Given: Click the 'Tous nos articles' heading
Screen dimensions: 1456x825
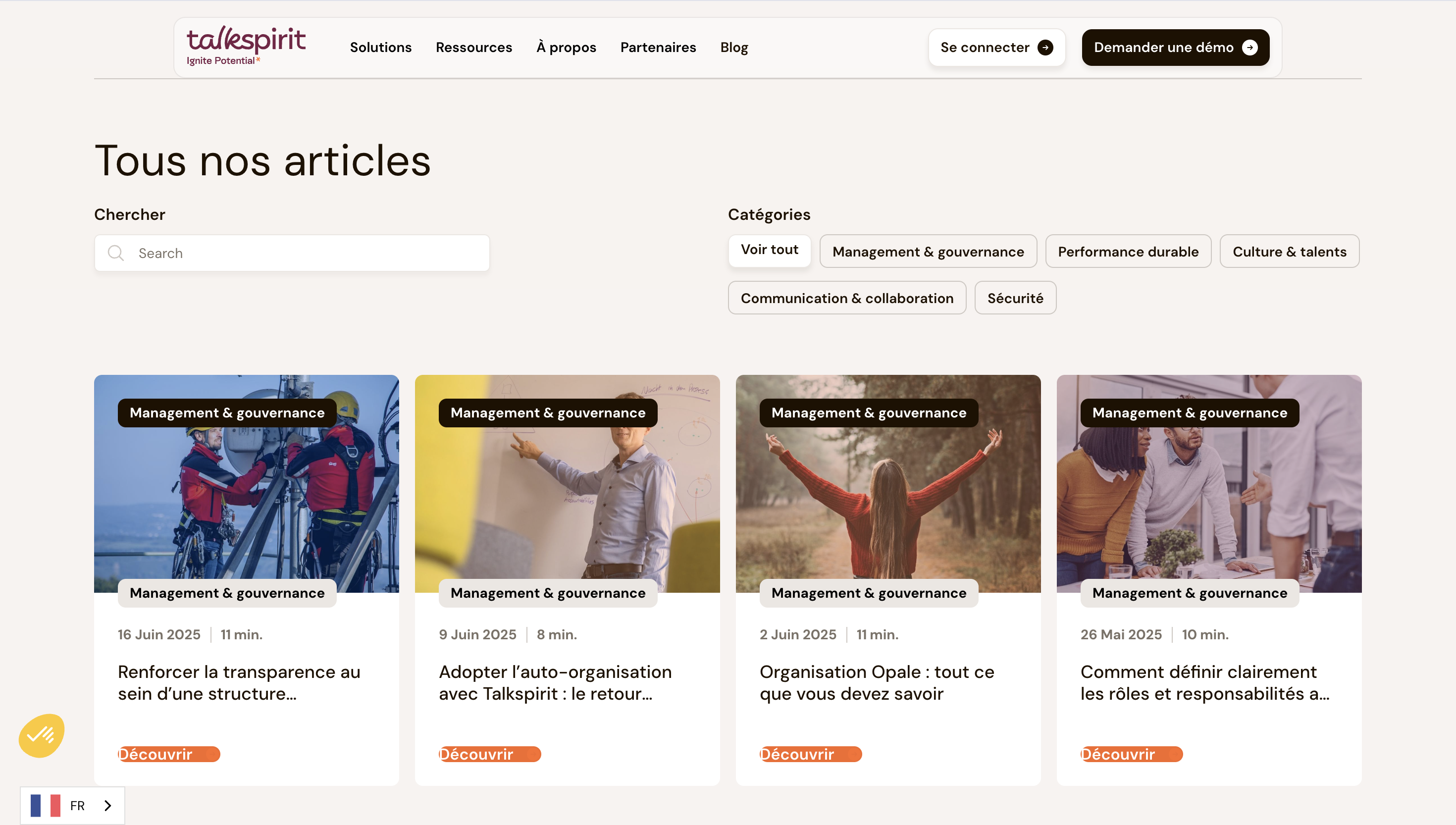Looking at the screenshot, I should click(262, 161).
